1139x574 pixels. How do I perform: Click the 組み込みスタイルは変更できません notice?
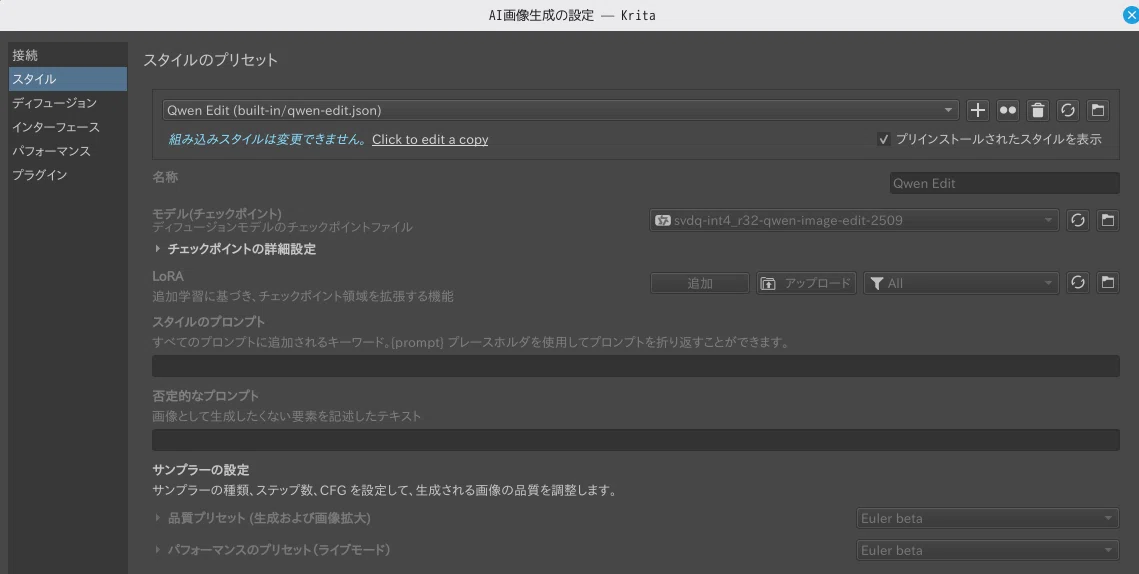click(268, 140)
